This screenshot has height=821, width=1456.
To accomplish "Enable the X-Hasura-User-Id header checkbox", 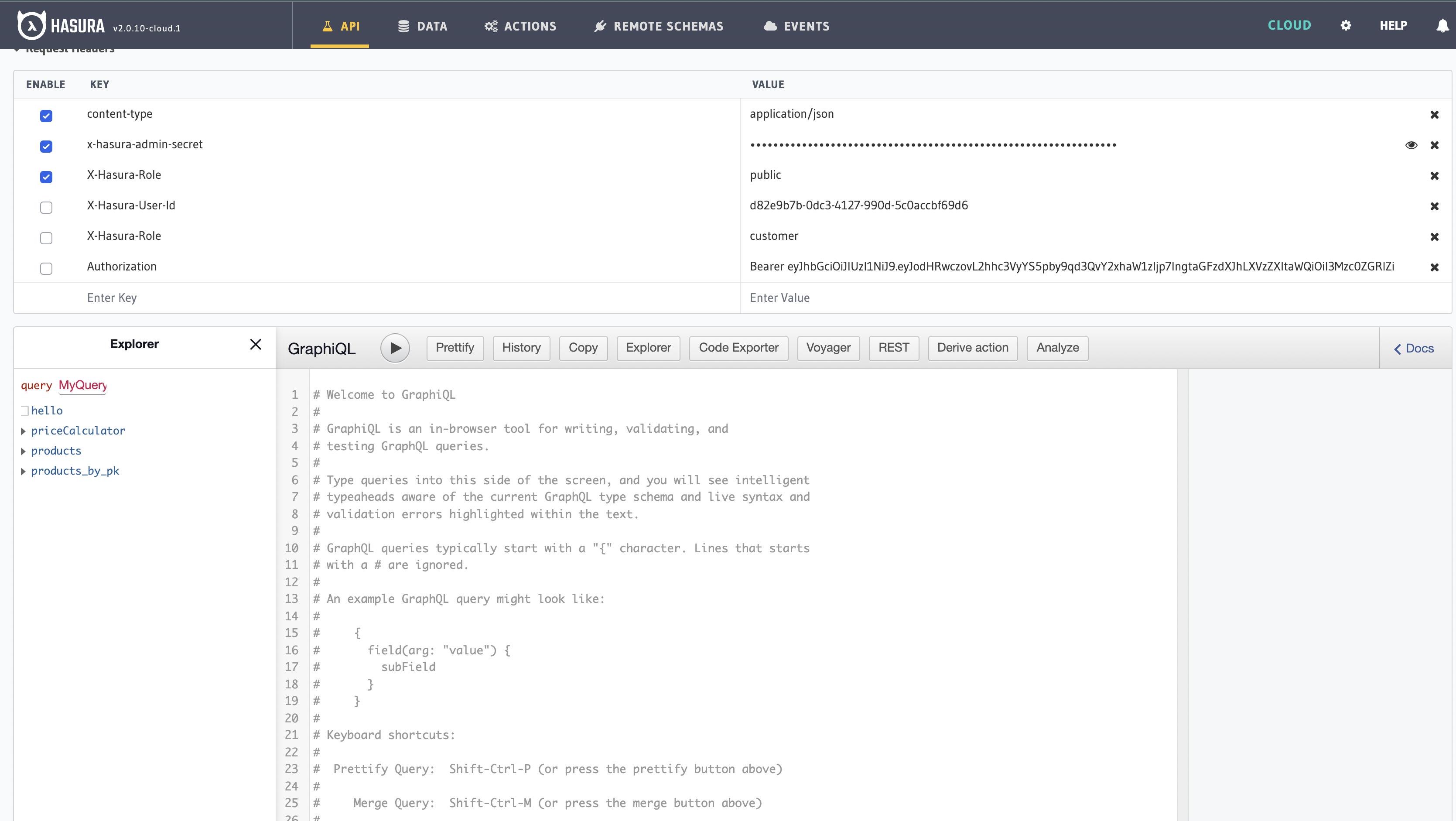I will (46, 208).
